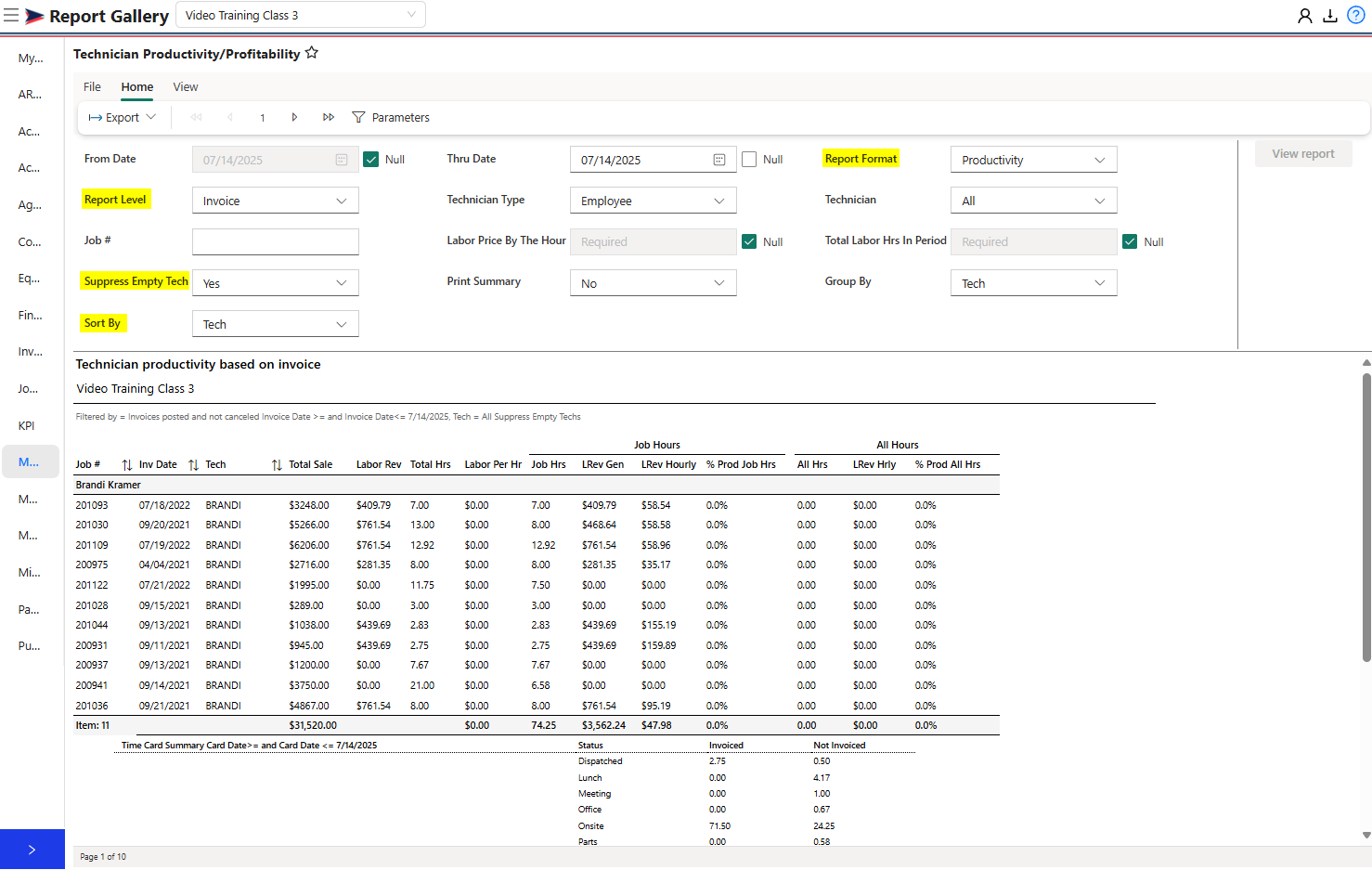Click the report vertical scrollbar thumb
The image size is (1372, 870).
(1366, 517)
